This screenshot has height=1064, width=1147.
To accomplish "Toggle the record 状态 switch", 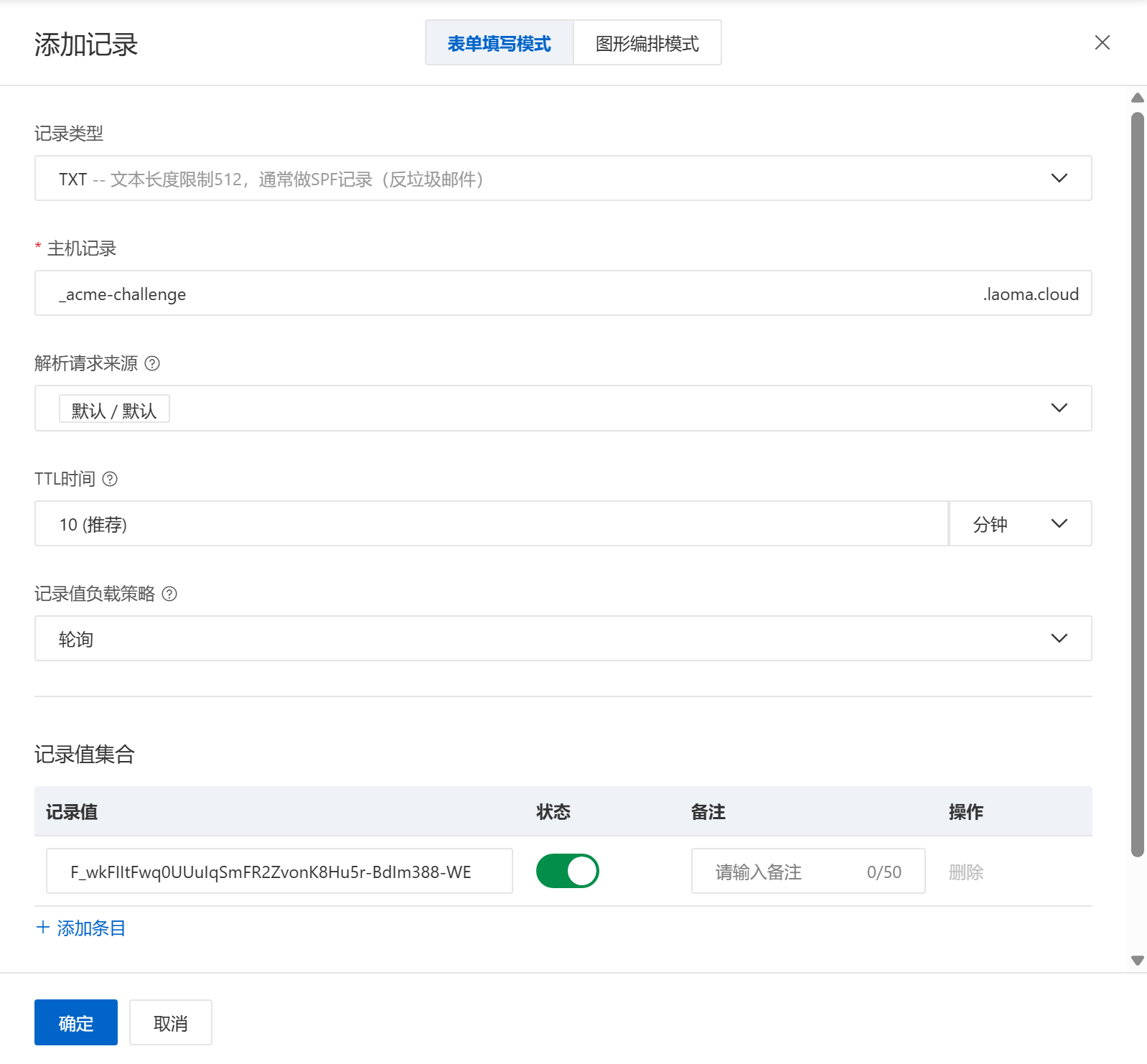I will 568,871.
